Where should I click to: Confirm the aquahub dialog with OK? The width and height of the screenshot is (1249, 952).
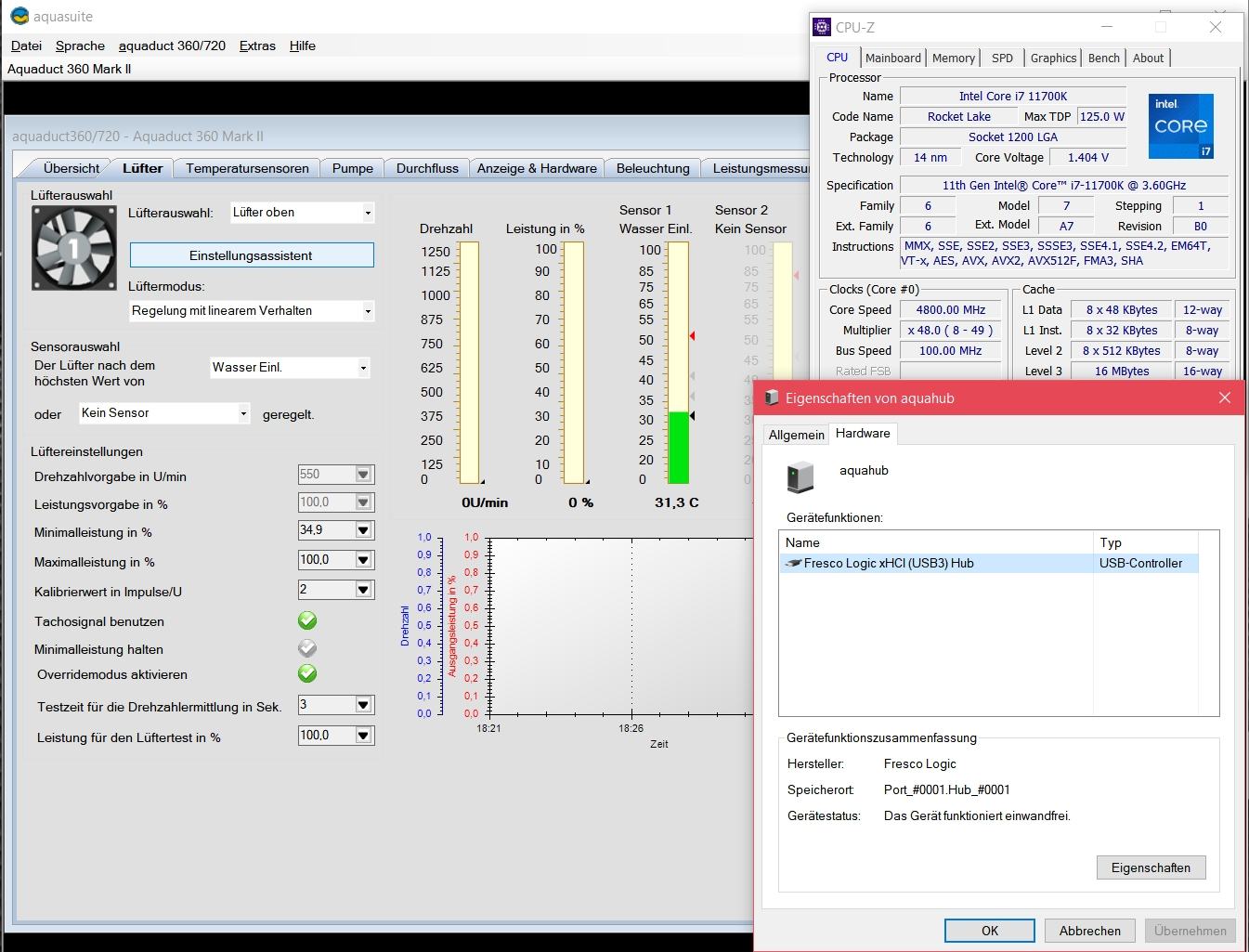coord(989,931)
